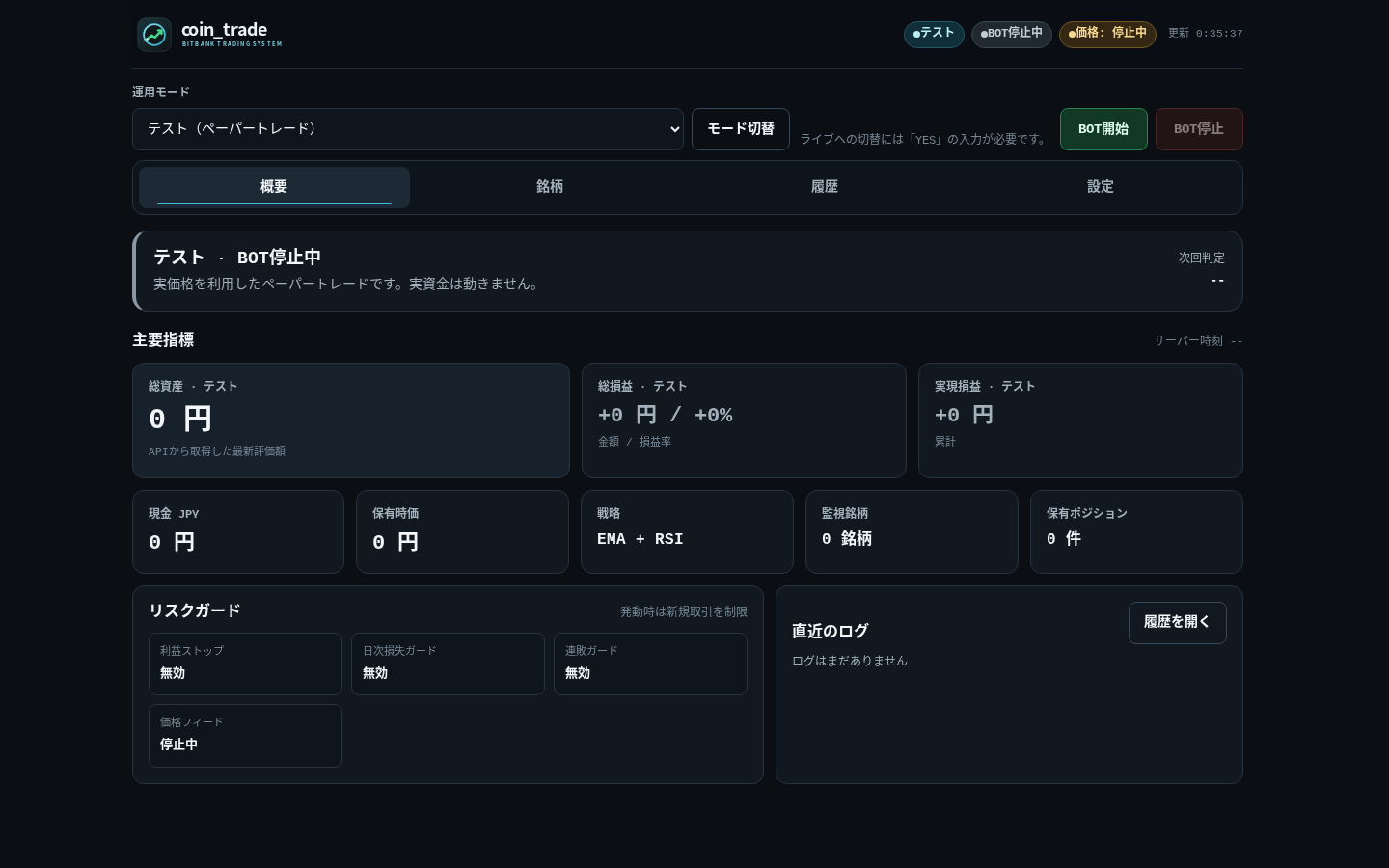Click the リスクガード heading
This screenshot has height=868, width=1389.
[x=195, y=611]
